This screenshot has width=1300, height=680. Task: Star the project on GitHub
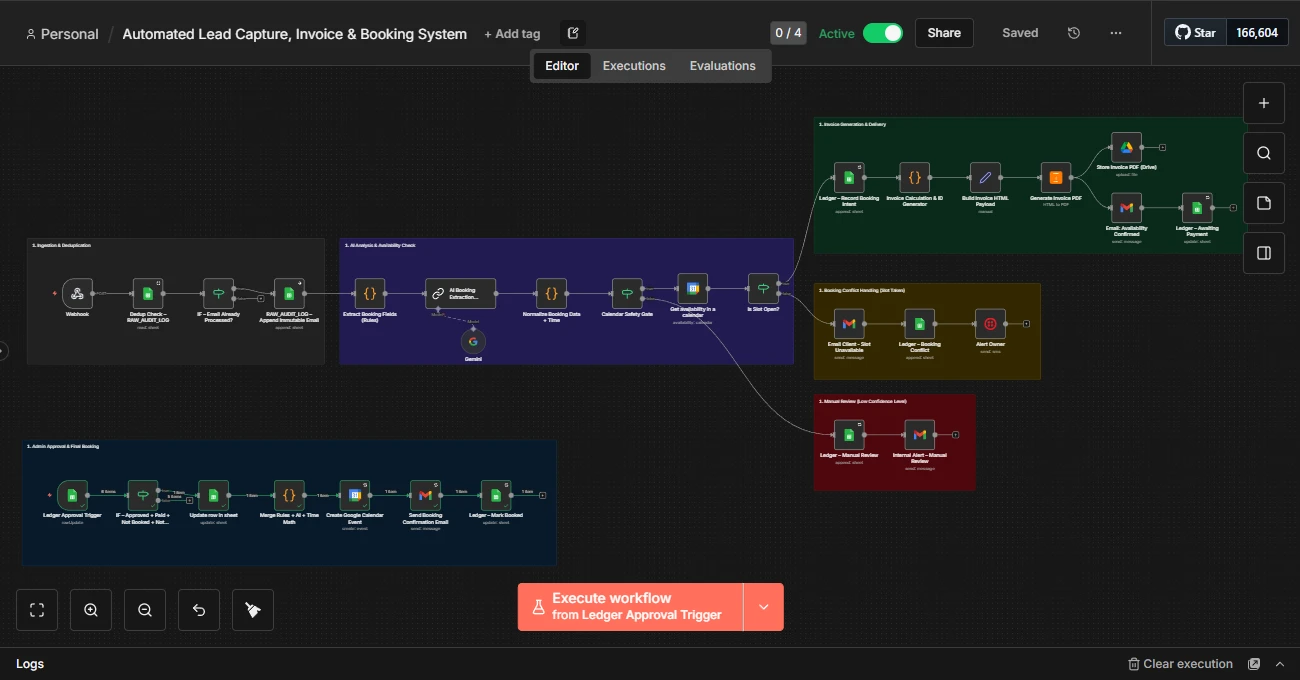click(x=1193, y=31)
